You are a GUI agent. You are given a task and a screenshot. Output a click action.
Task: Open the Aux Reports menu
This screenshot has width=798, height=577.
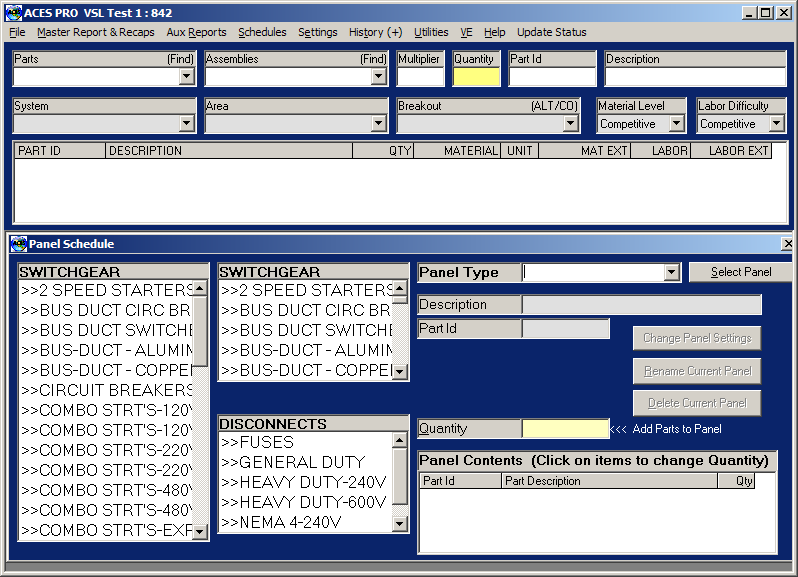[196, 32]
